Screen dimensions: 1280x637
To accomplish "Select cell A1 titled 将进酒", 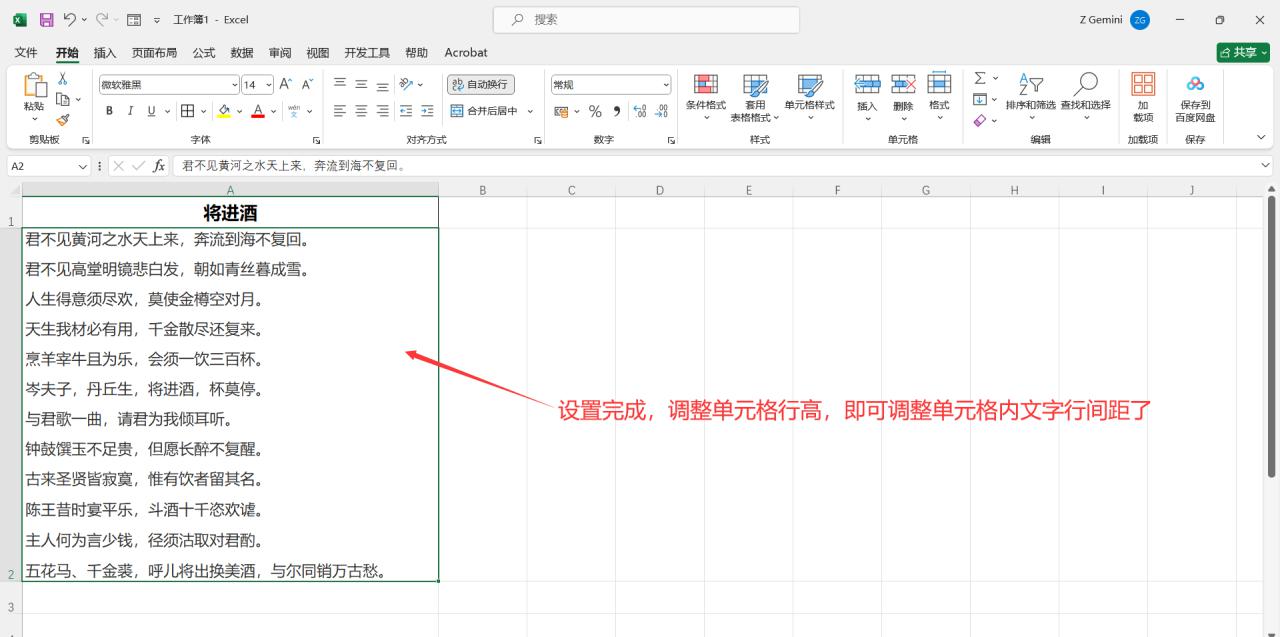I will (230, 212).
